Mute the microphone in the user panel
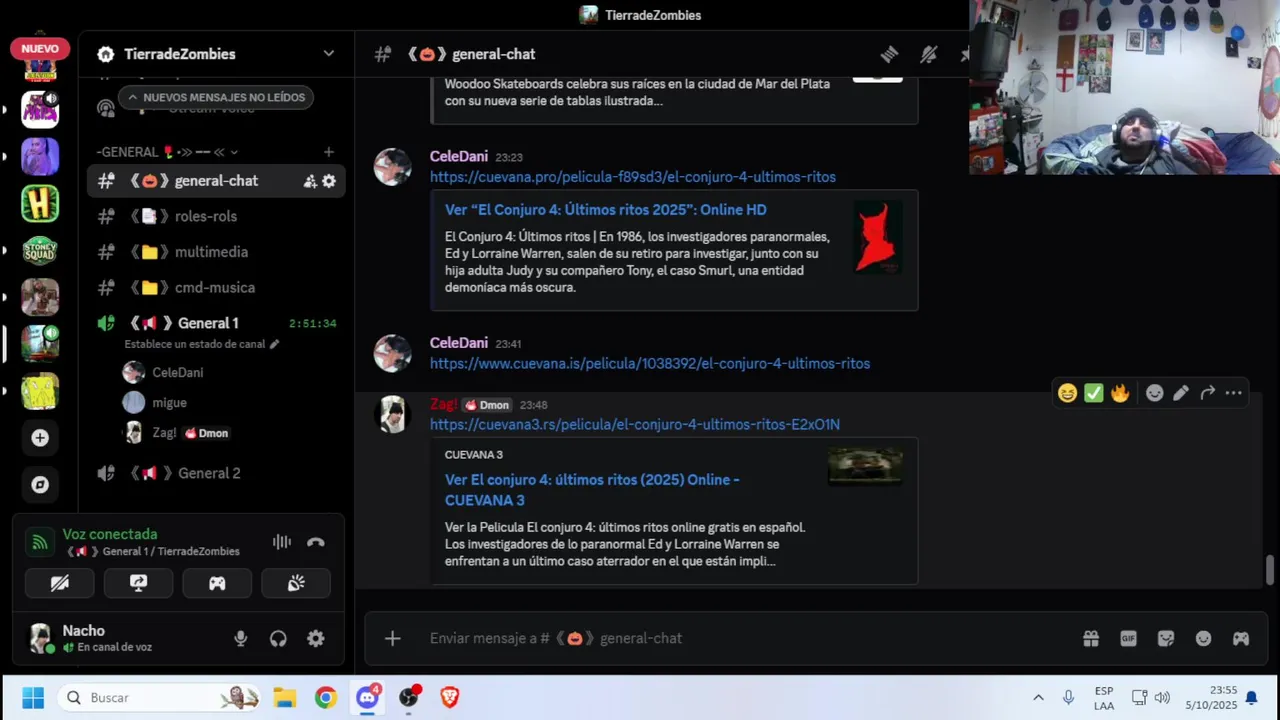The width and height of the screenshot is (1280, 720). click(240, 639)
